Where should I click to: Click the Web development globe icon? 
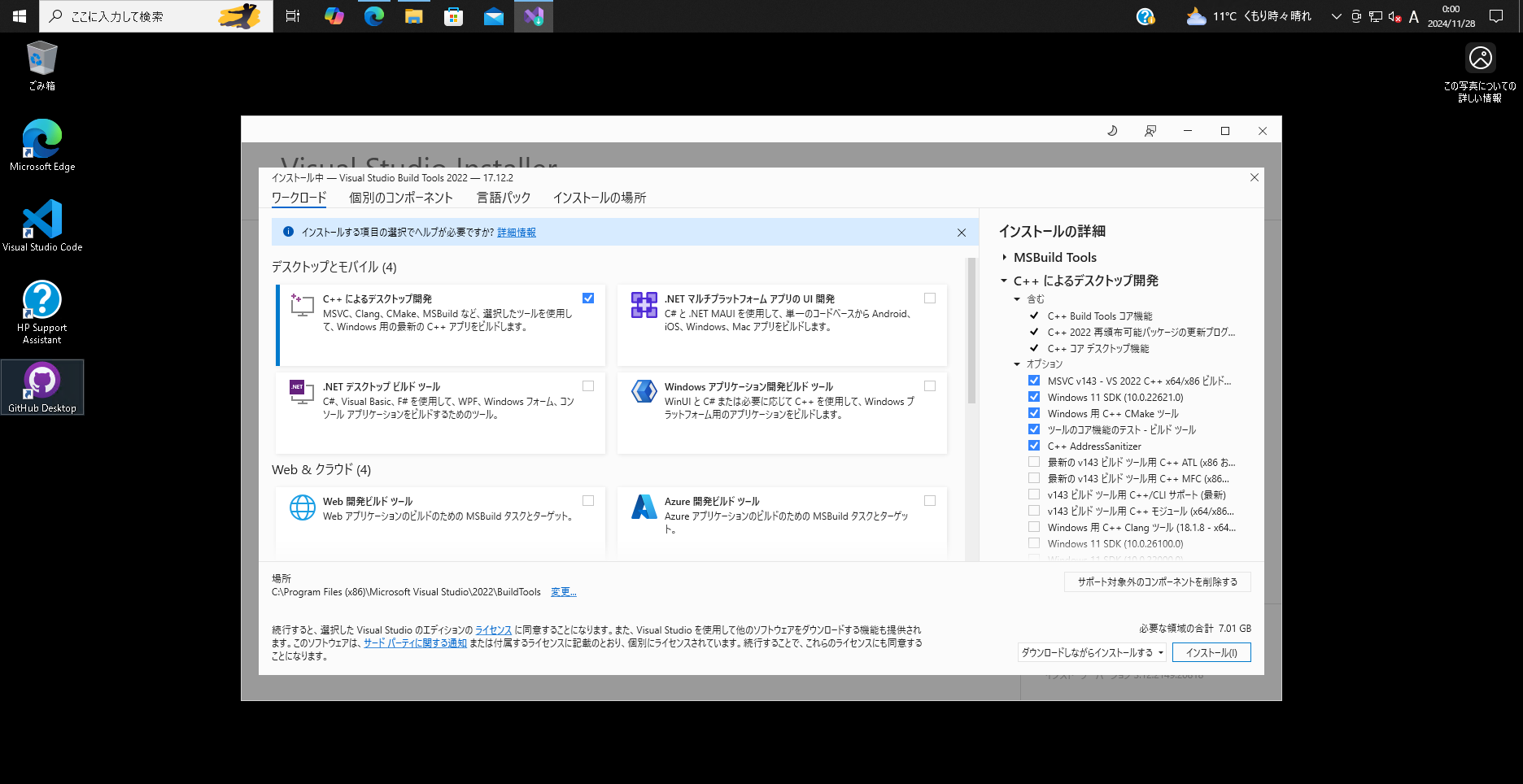coord(303,507)
